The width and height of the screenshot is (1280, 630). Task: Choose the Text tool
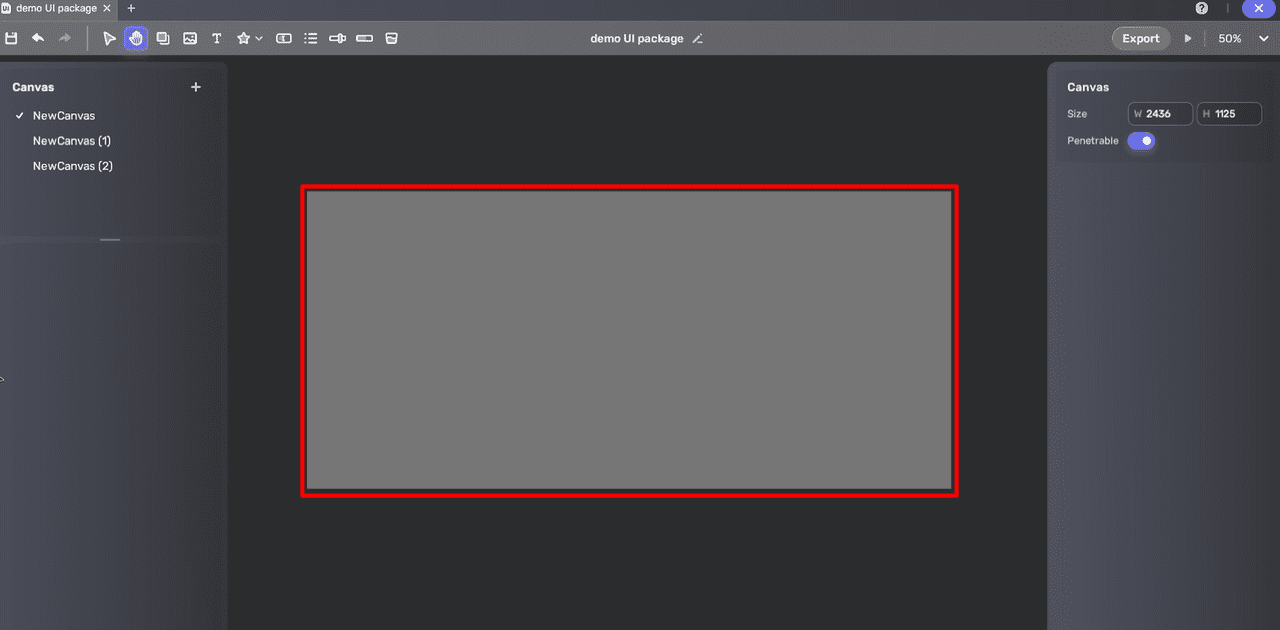(x=216, y=39)
